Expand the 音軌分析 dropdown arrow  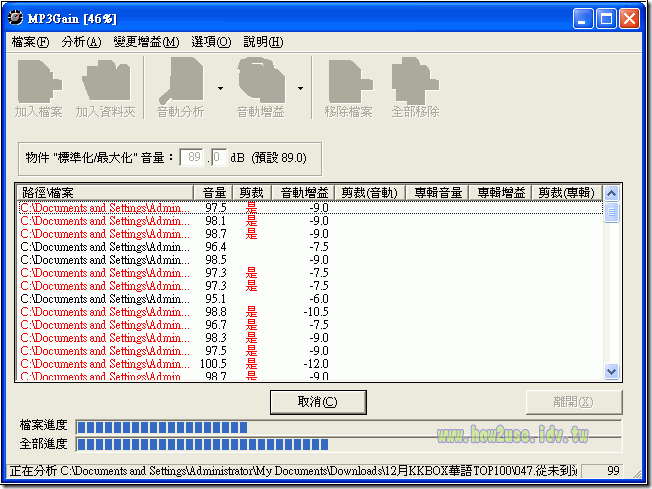click(220, 89)
